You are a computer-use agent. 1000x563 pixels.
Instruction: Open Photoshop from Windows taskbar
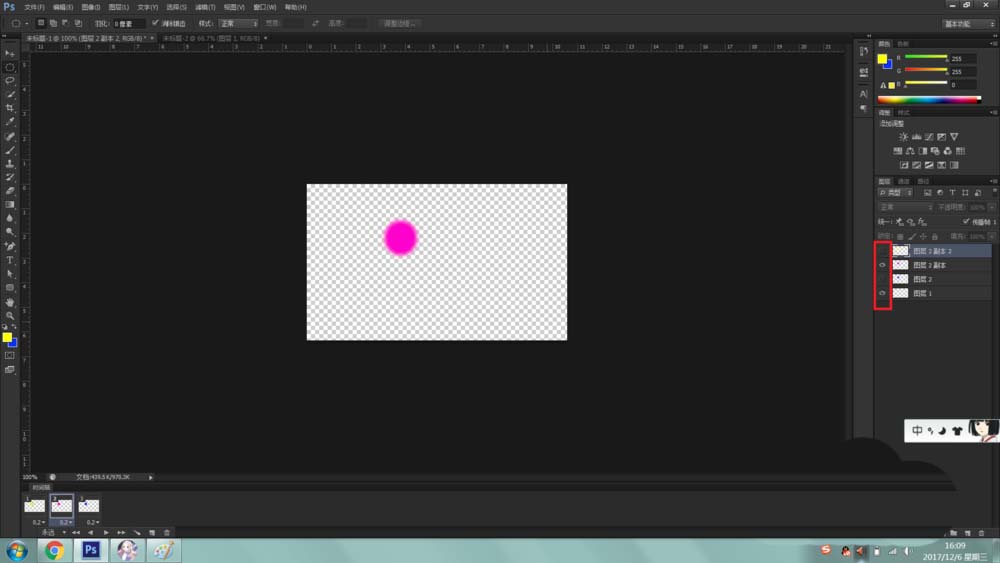[91, 550]
